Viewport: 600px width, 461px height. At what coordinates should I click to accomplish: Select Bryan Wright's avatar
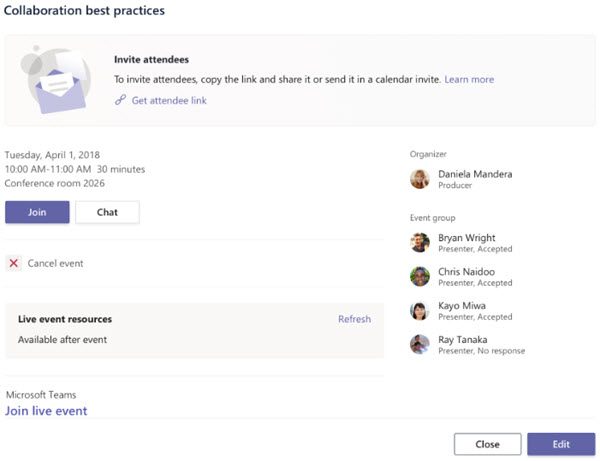[x=420, y=243]
